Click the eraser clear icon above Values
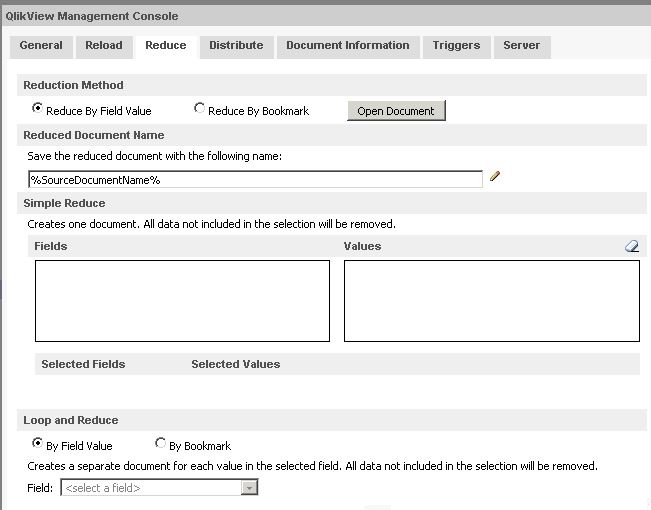 [631, 246]
